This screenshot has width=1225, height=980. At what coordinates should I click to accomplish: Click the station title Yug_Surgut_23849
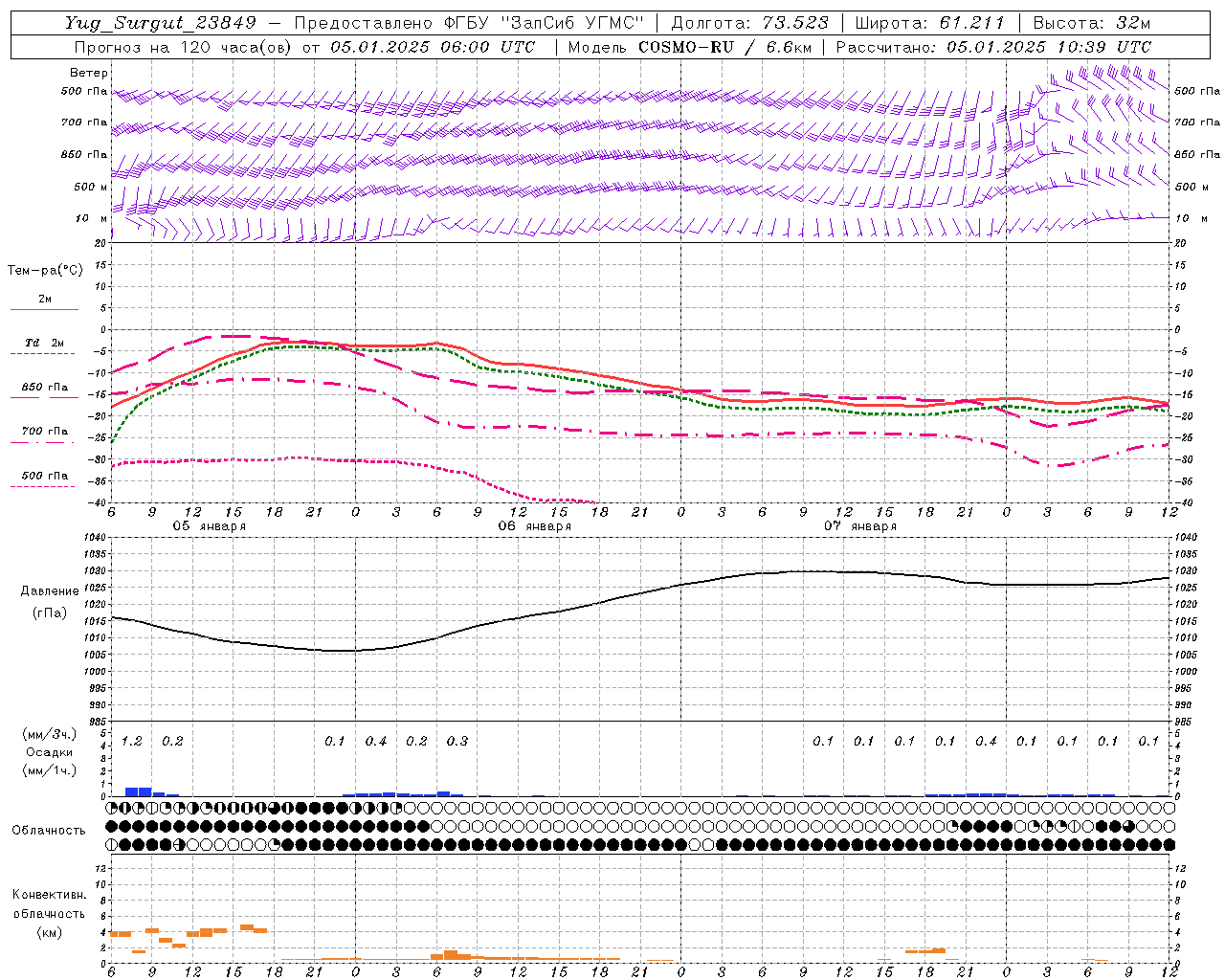pyautogui.click(x=161, y=24)
